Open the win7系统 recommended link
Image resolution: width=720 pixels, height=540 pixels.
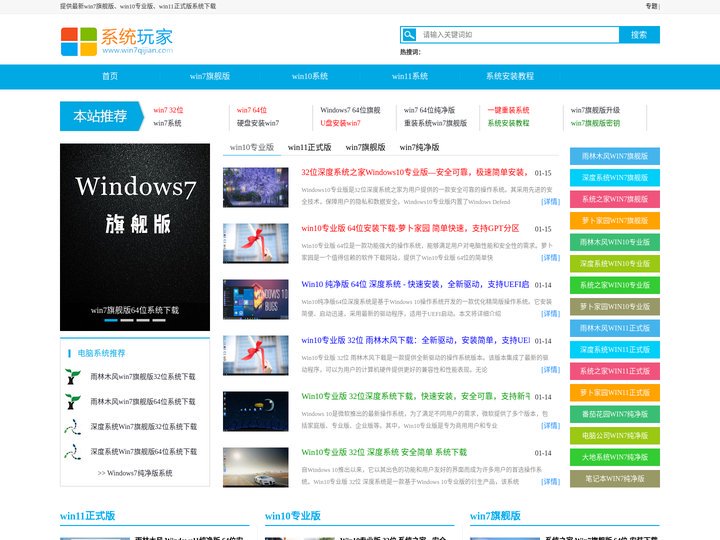tap(167, 123)
